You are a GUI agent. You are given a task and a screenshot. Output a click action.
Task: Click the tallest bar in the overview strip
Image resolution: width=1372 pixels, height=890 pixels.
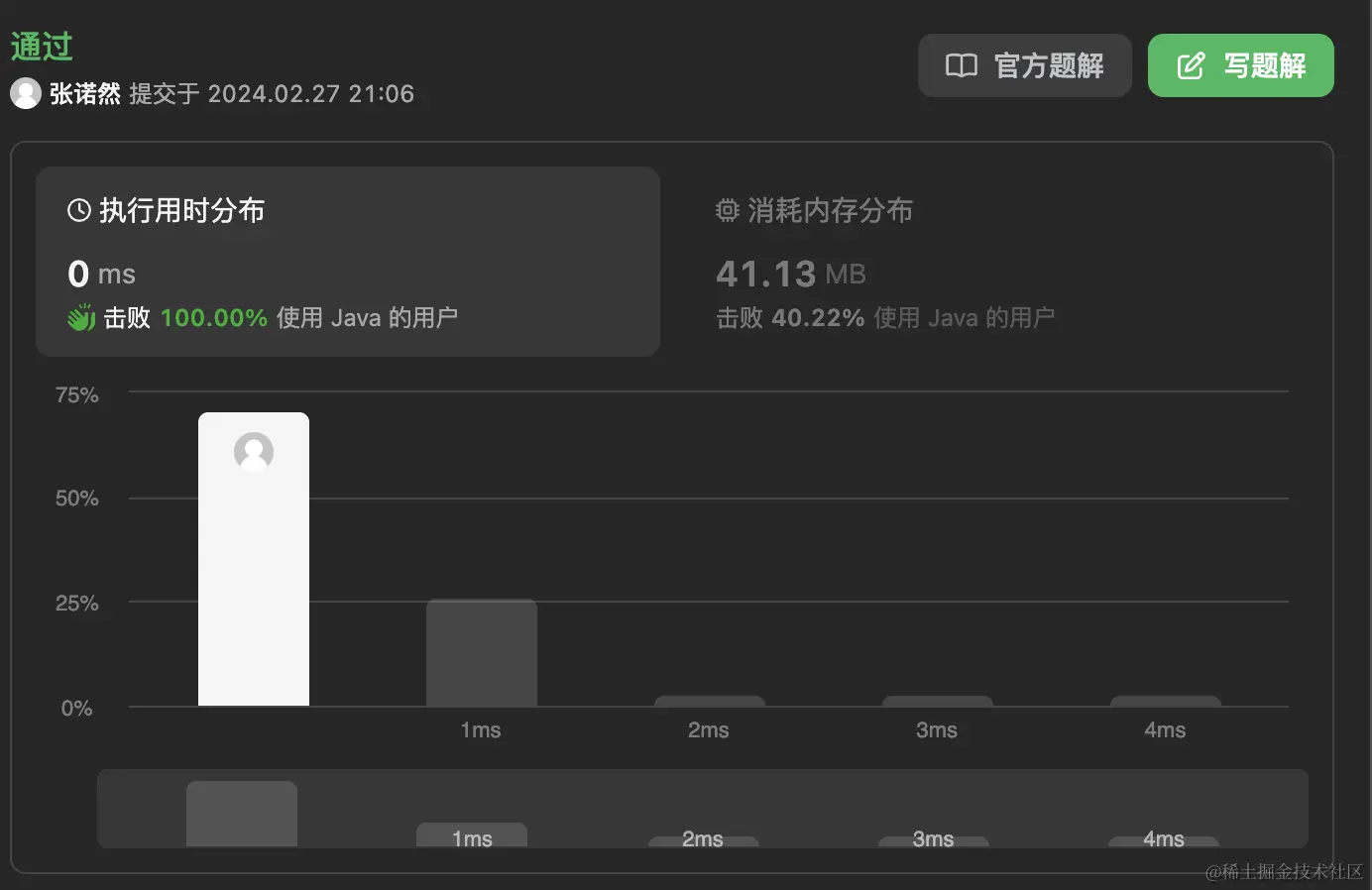[242, 814]
